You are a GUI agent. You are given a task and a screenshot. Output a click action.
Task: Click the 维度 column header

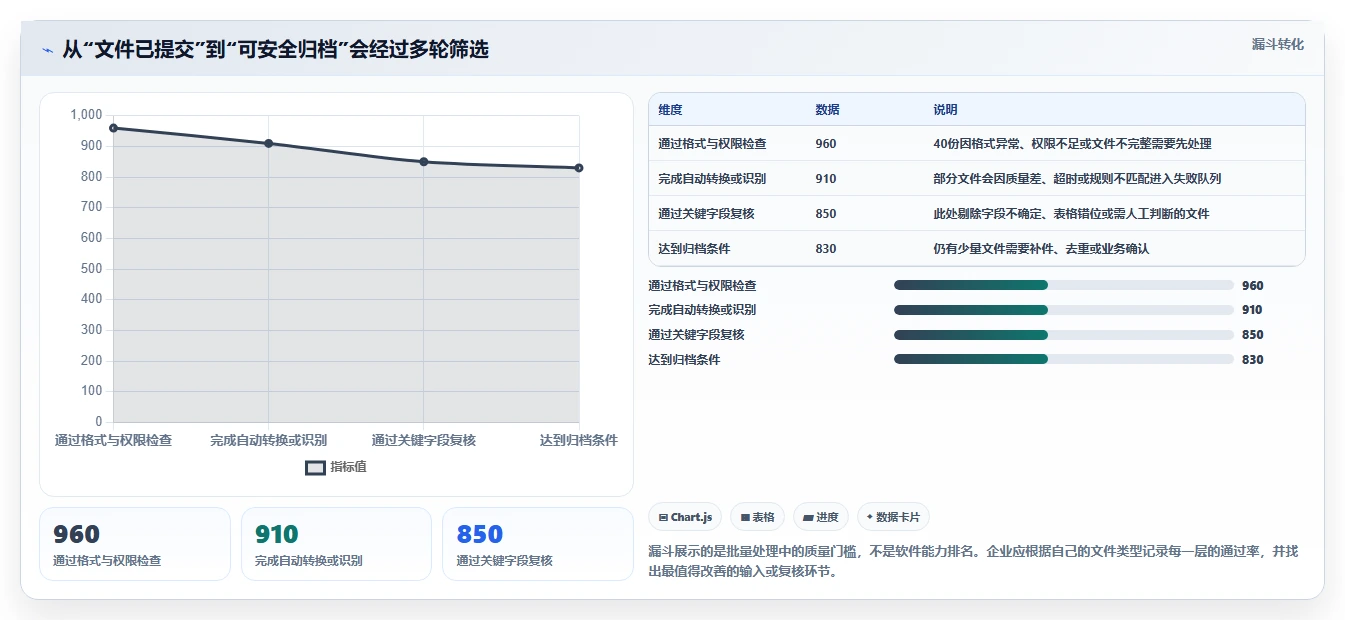(670, 109)
